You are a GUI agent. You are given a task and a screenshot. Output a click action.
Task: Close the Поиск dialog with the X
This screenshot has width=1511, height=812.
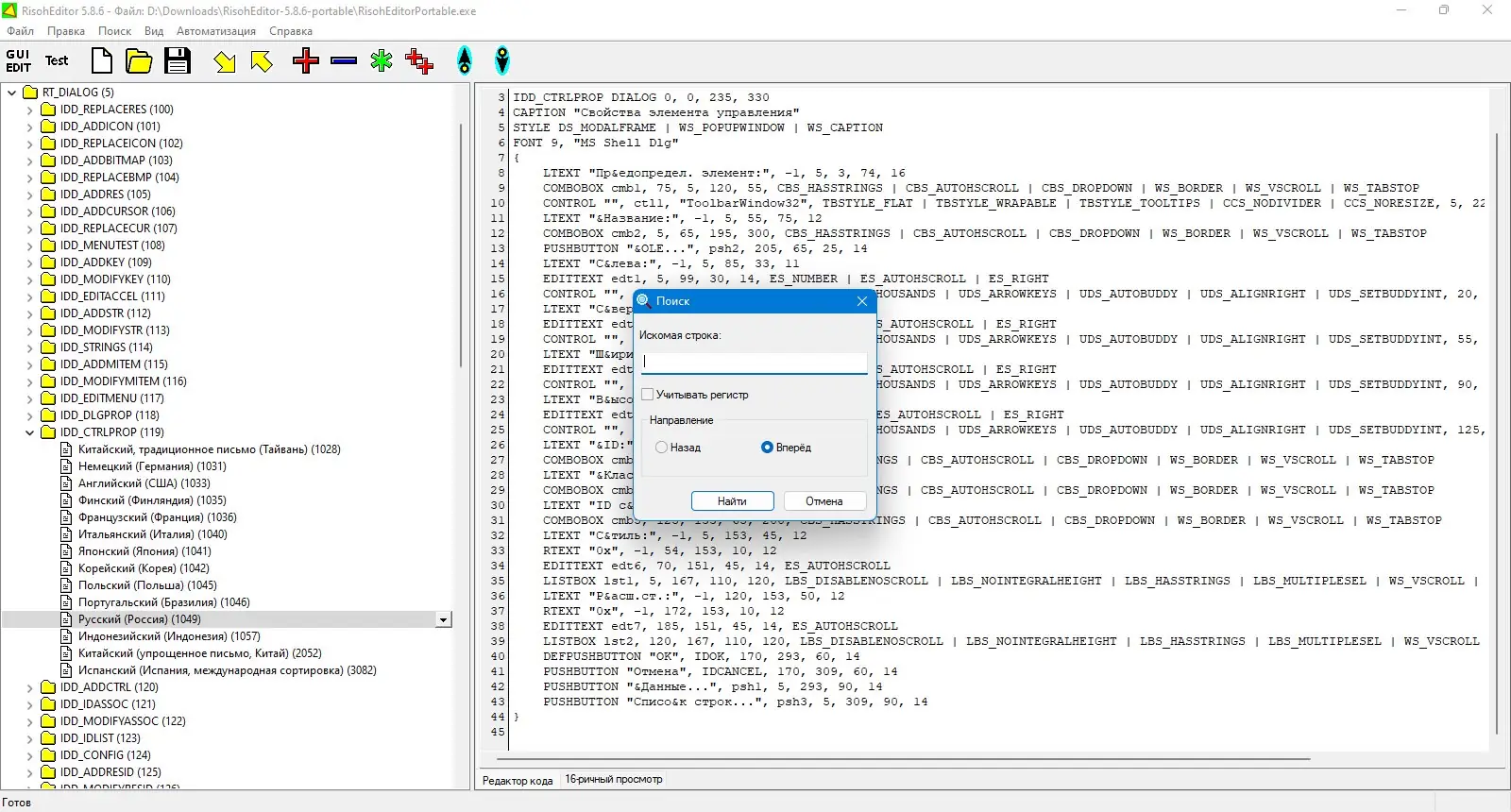tap(861, 301)
